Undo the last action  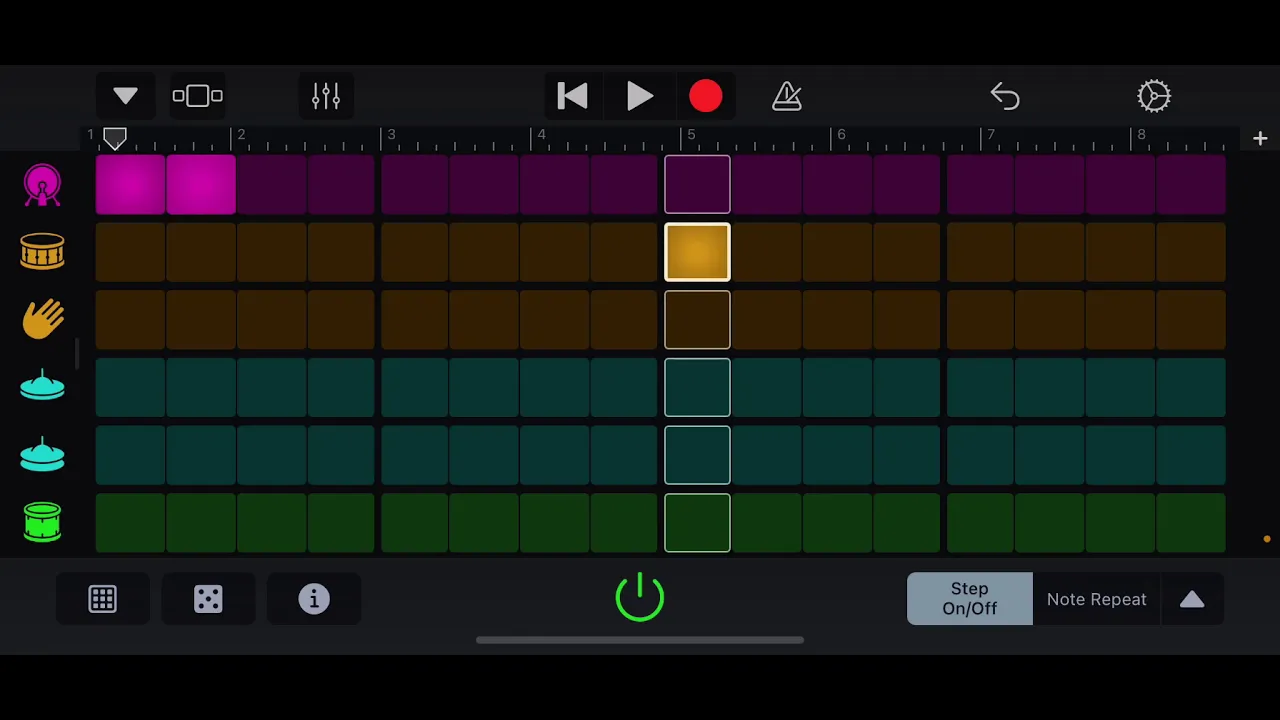pos(1005,96)
